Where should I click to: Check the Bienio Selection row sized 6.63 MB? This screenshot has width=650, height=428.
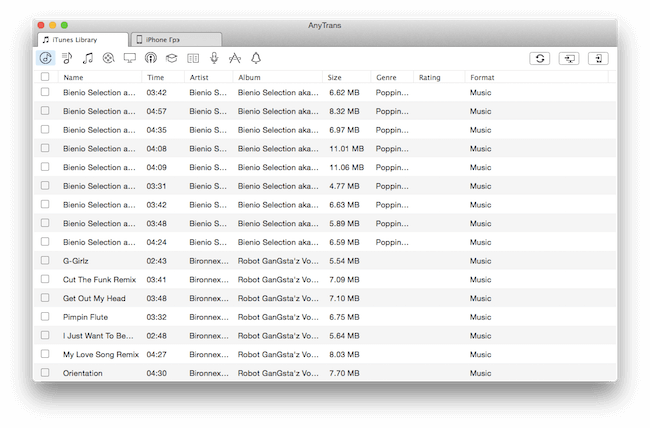45,204
